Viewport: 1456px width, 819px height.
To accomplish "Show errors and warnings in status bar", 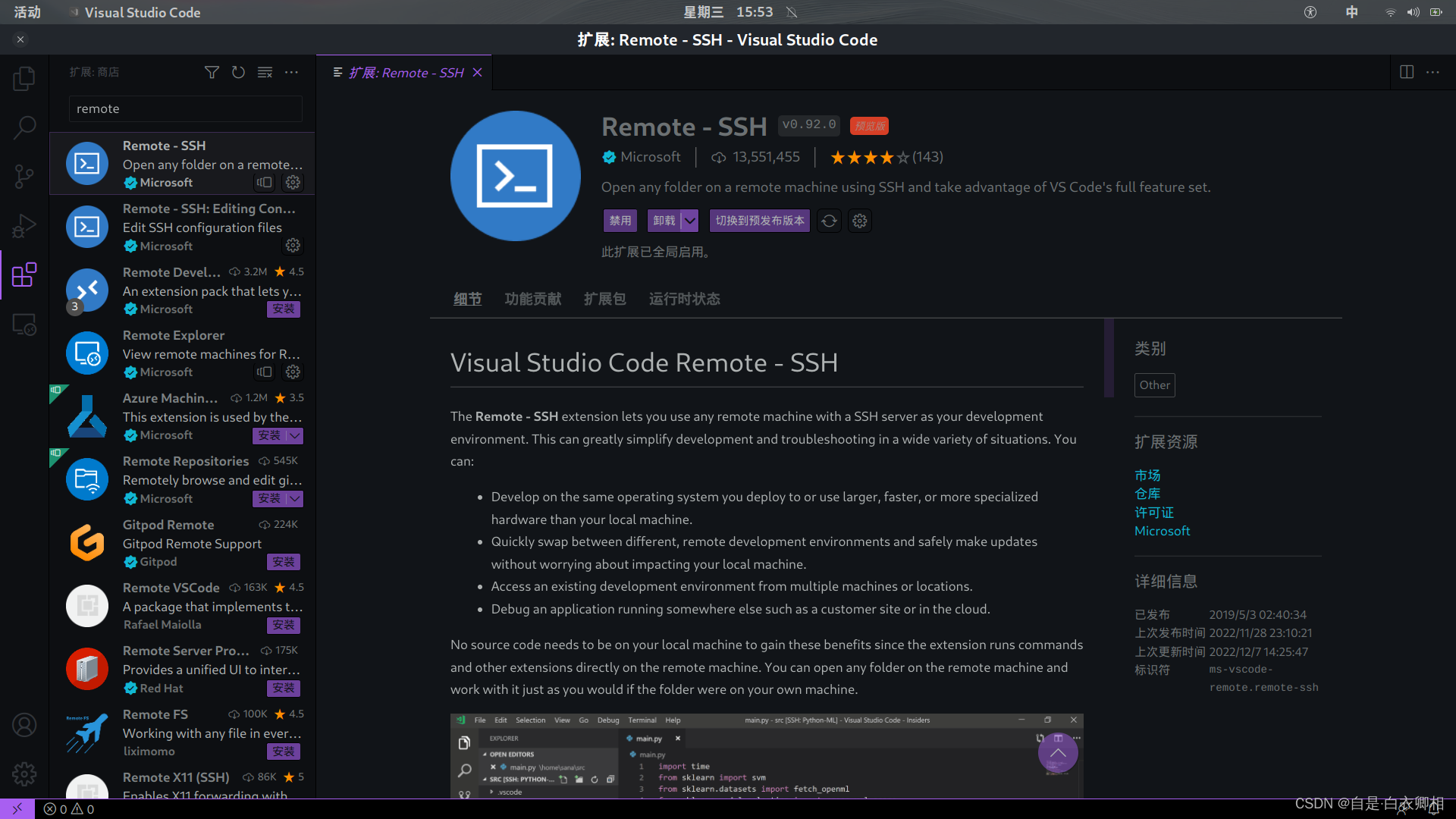I will pyautogui.click(x=69, y=809).
